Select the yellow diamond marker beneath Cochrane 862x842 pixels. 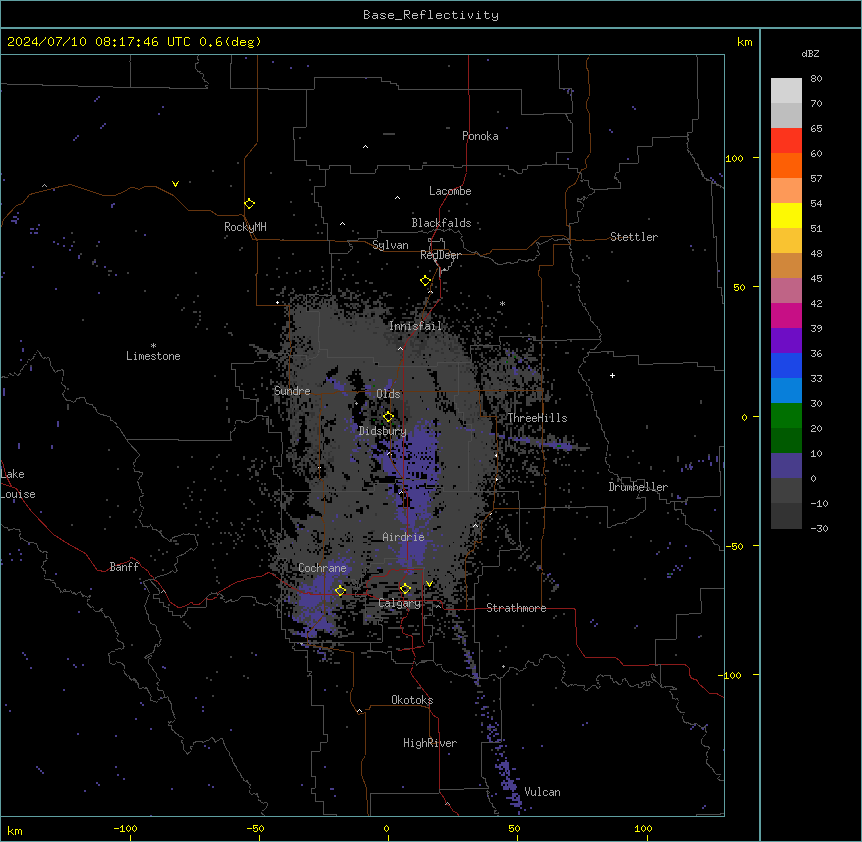[x=340, y=590]
